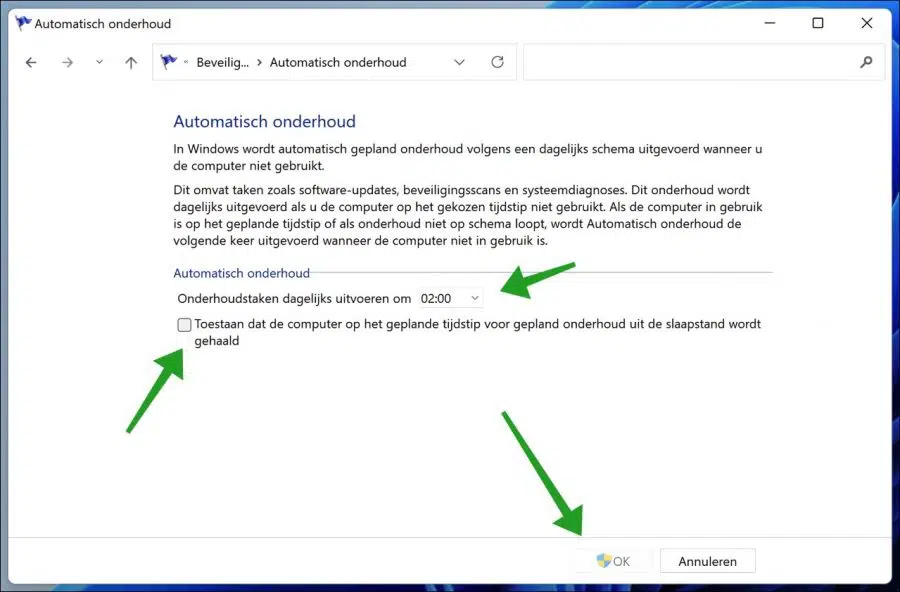This screenshot has width=900, height=592.
Task: Click the title bar flag window icon
Action: [x=23, y=23]
